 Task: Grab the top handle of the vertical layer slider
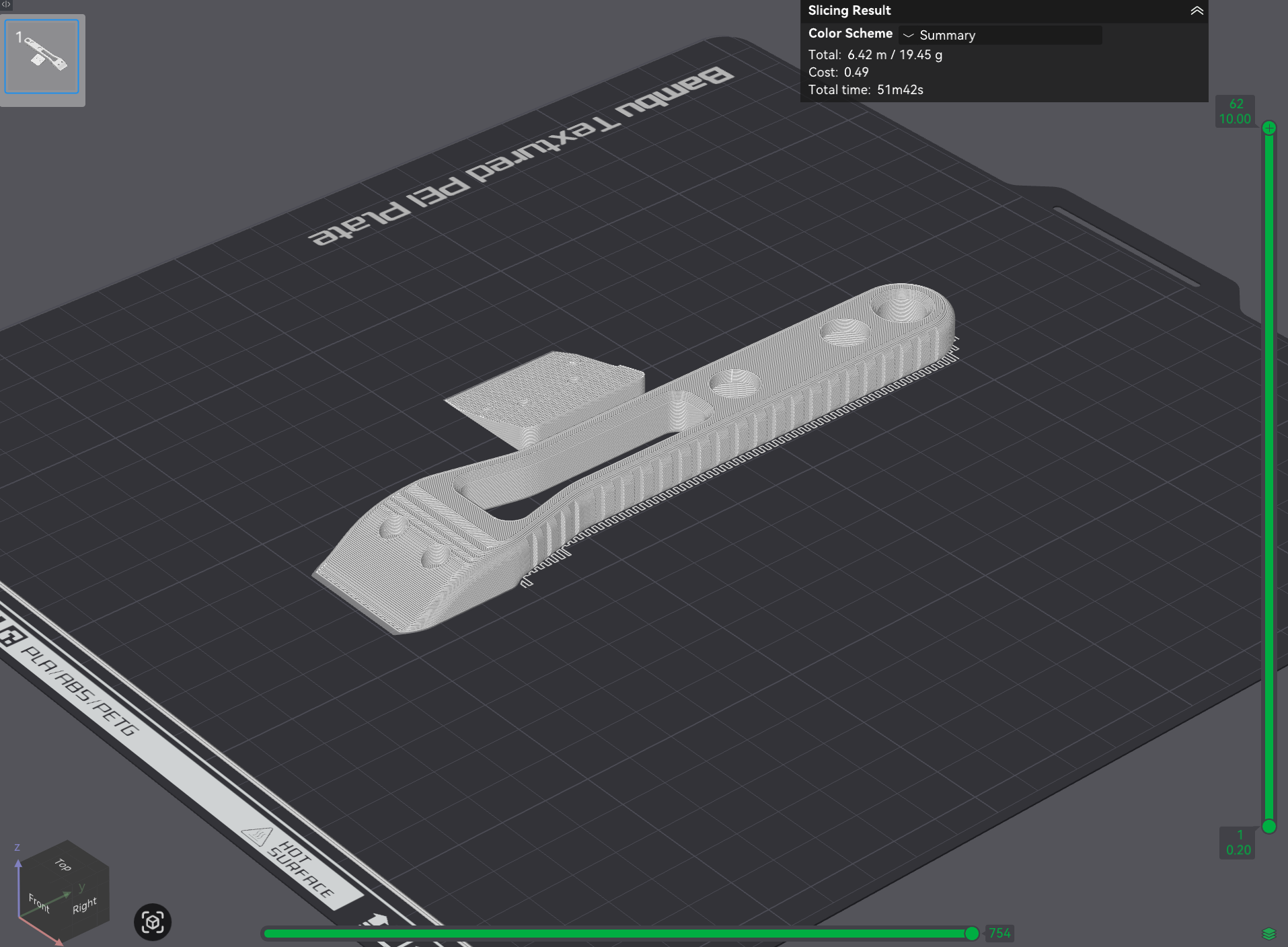pos(1269,128)
